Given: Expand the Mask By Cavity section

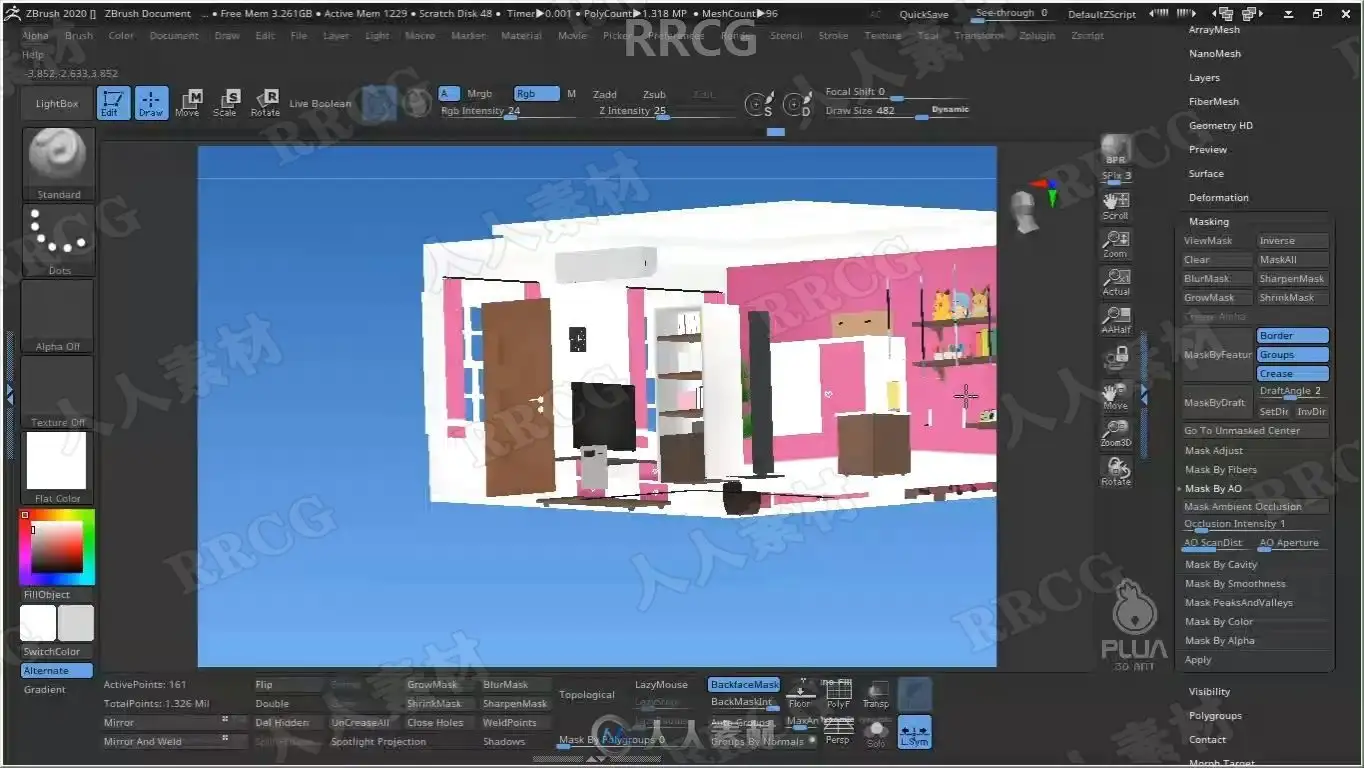Looking at the screenshot, I should coord(1221,565).
